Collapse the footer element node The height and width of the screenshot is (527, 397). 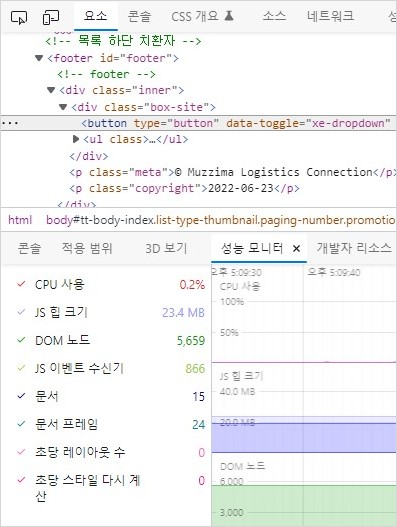pos(39,58)
